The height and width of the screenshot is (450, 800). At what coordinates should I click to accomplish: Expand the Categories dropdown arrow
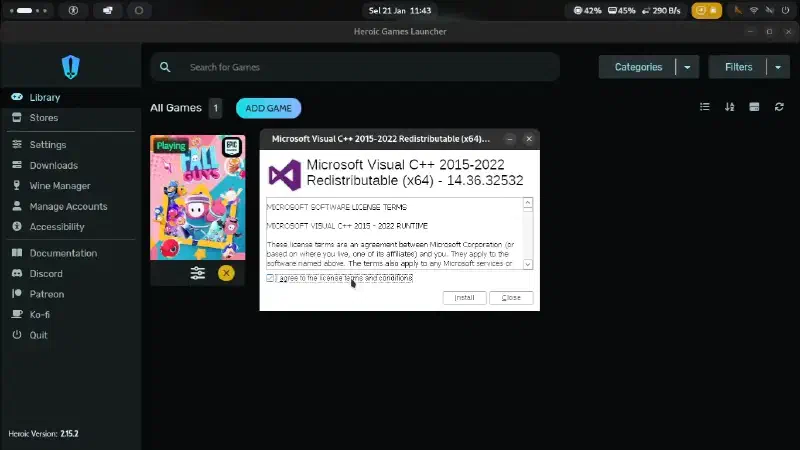(687, 67)
